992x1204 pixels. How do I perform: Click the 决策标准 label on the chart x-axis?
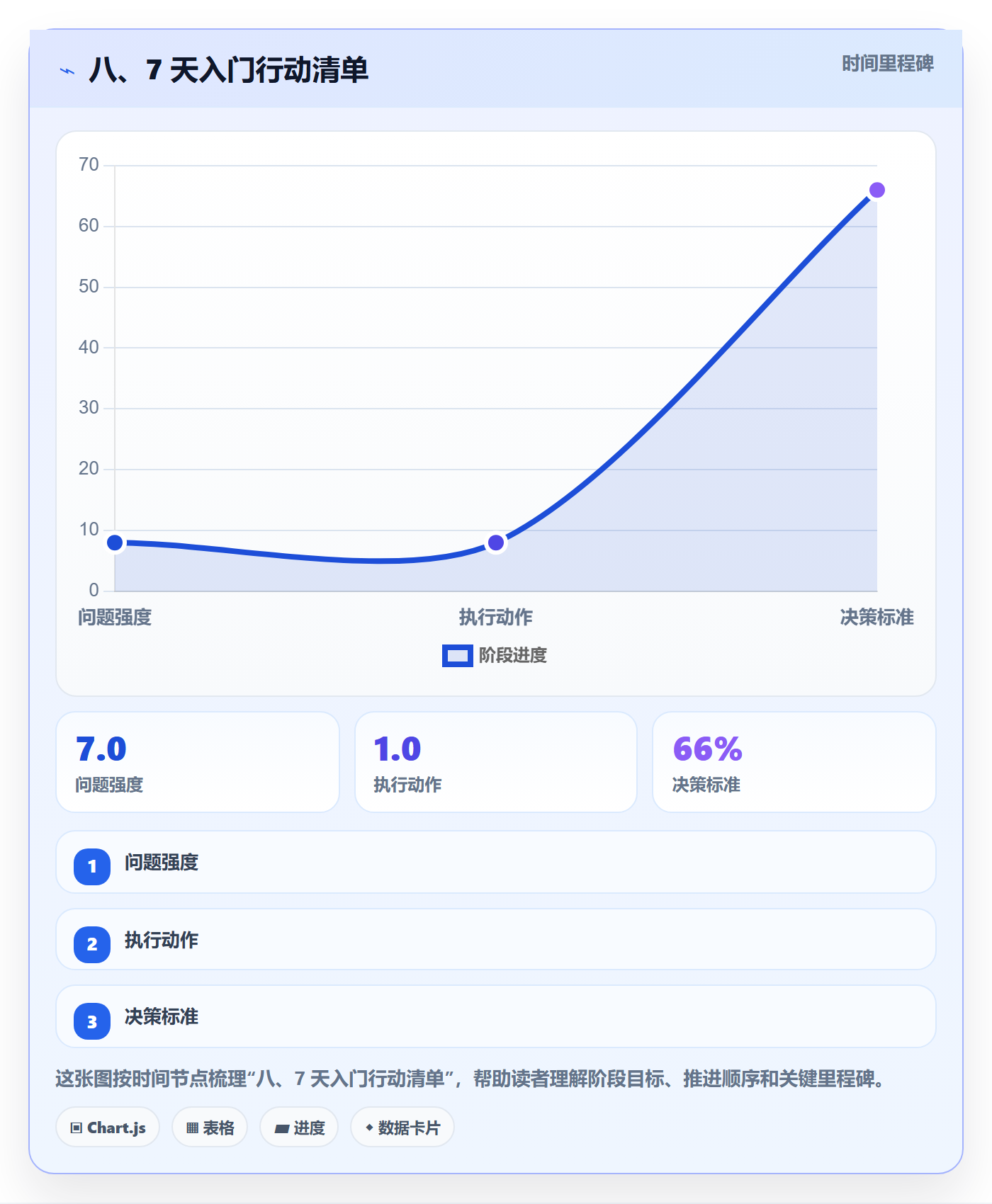877,618
